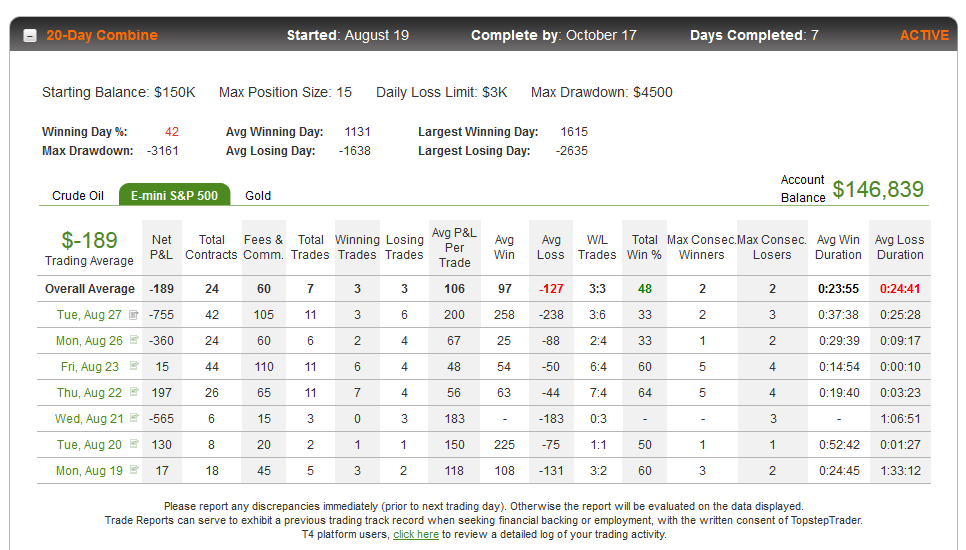Open note icon for Tue, Aug 27
Image resolution: width=966 pixels, height=550 pixels.
133,315
